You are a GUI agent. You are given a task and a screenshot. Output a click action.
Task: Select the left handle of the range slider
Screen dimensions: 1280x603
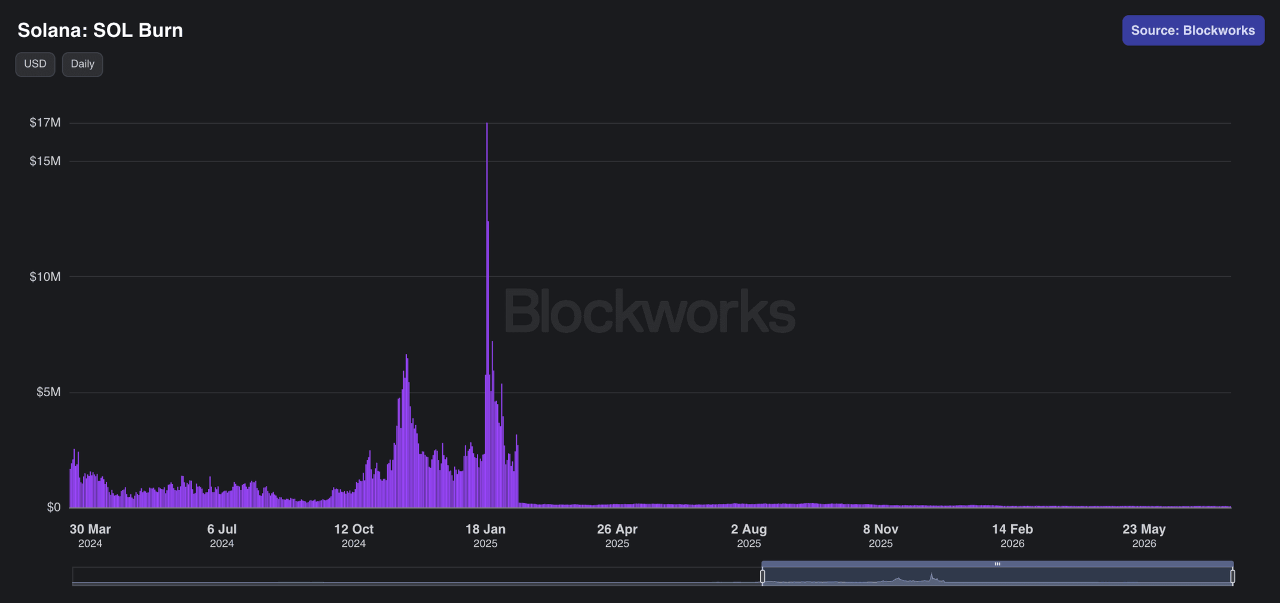[x=762, y=576]
